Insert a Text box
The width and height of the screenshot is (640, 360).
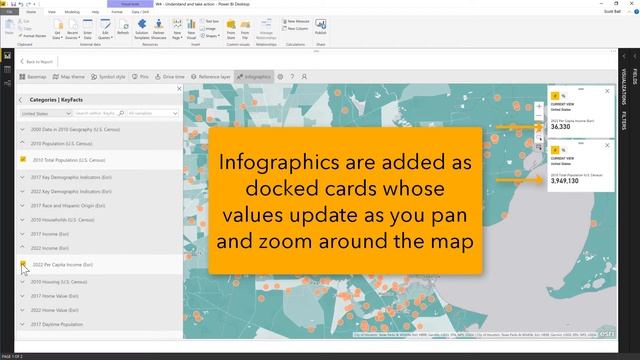[210, 21]
